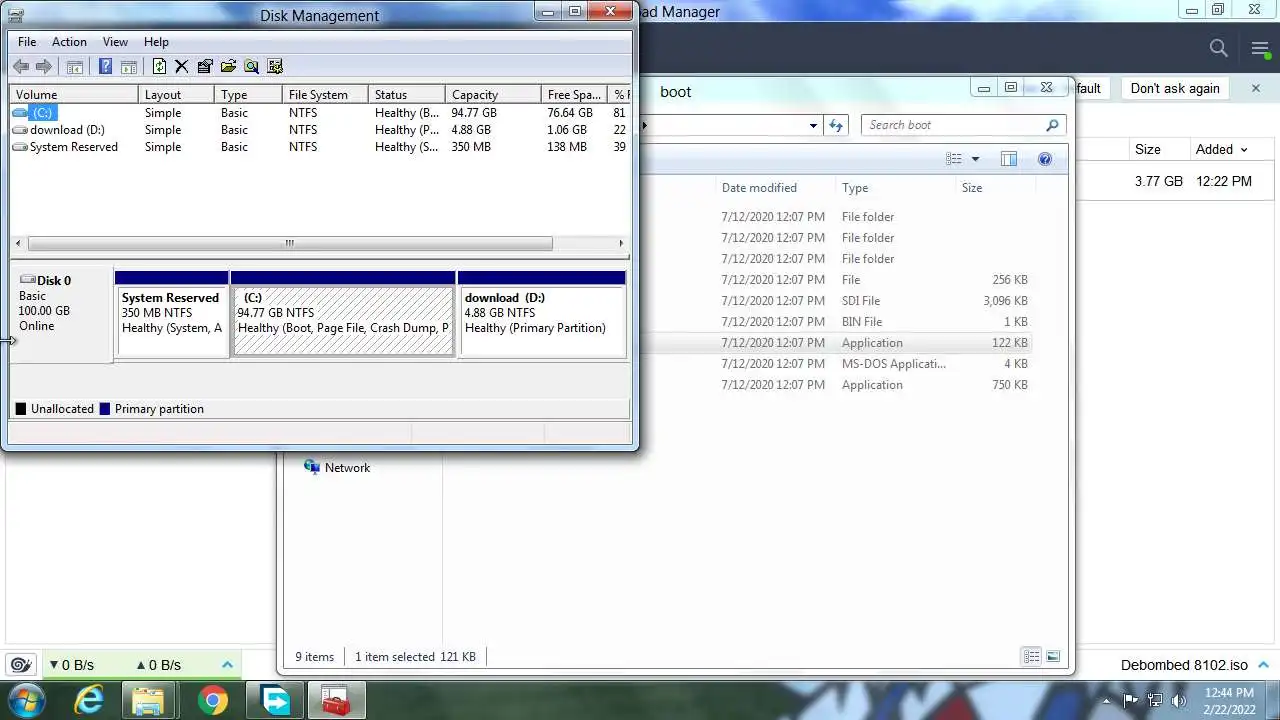Click the Explore magnifier toolbar icon
This screenshot has height=720, width=1280.
coord(251,66)
